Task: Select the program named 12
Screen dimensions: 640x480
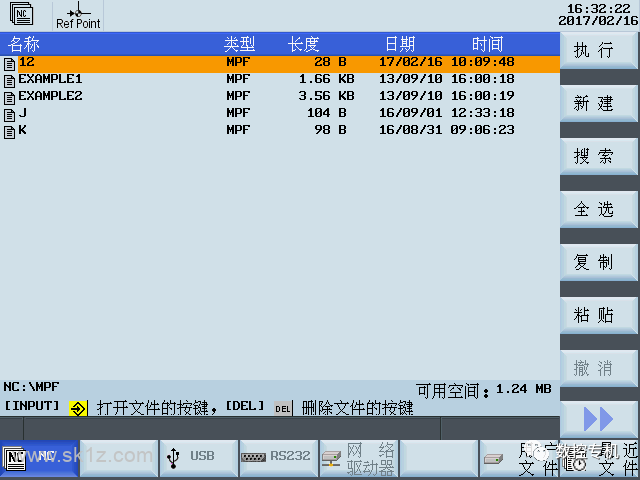Action: pos(280,64)
